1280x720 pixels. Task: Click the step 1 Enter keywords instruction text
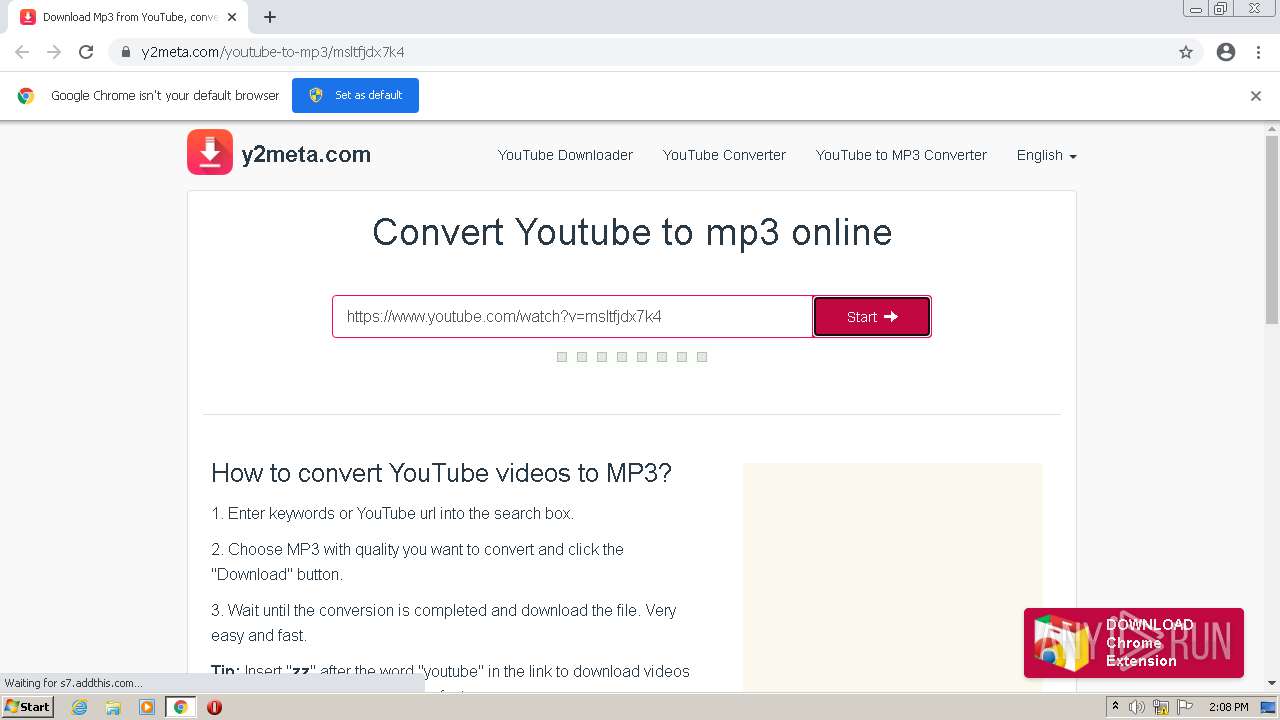392,513
